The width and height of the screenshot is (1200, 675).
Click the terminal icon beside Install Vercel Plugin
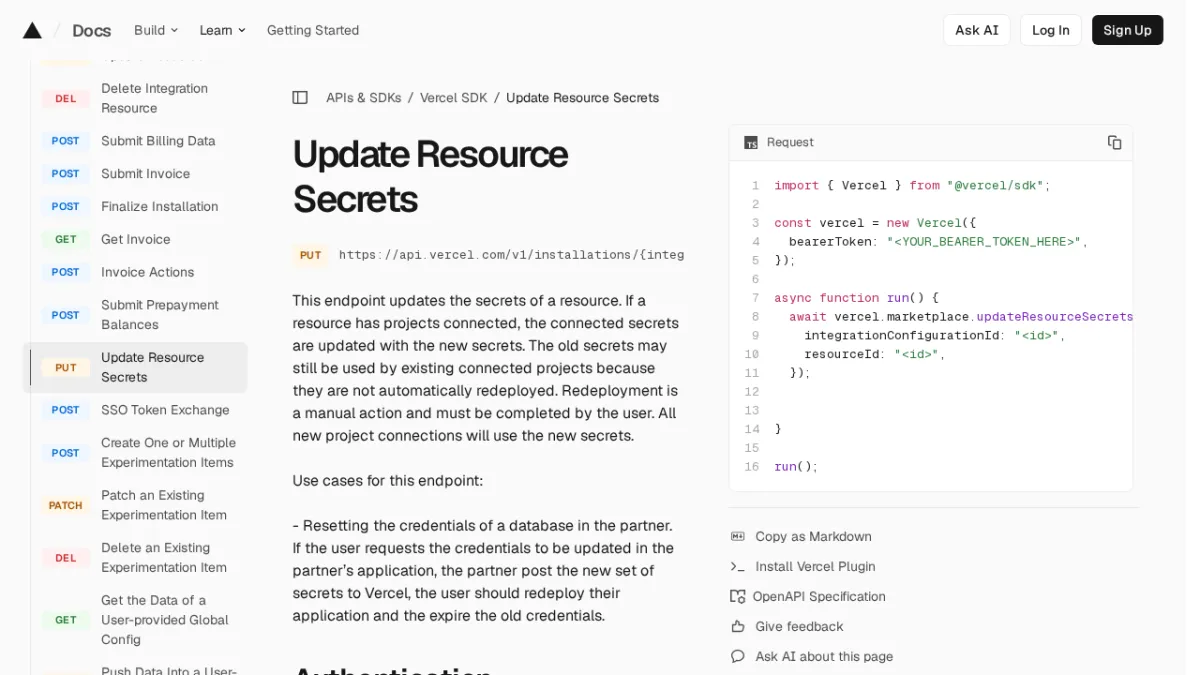pyautogui.click(x=738, y=567)
